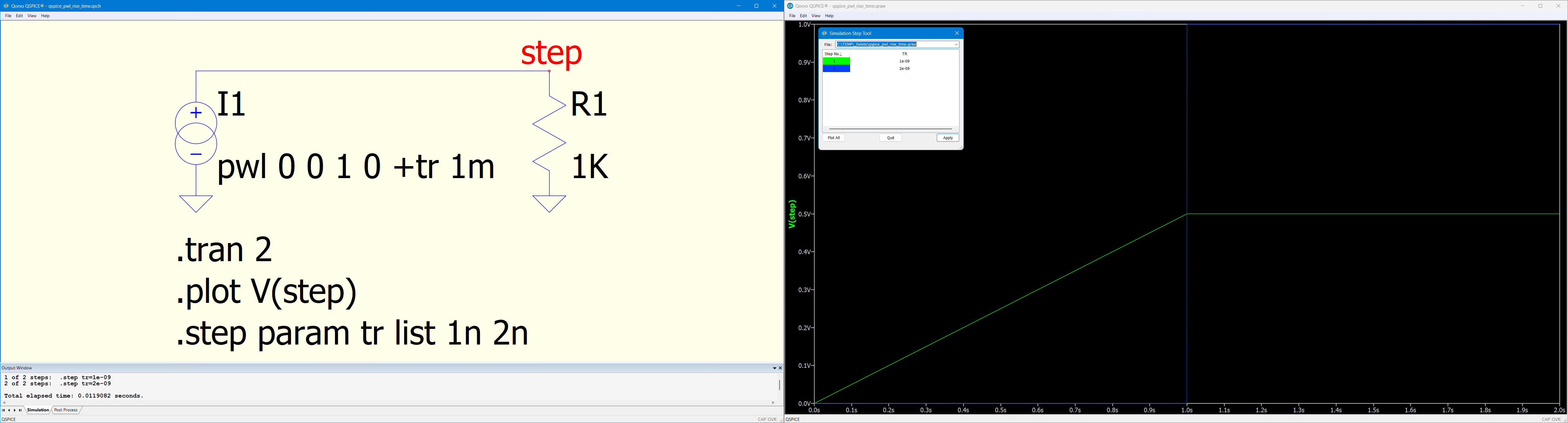
Task: Open the View menu in waveform window
Action: (816, 16)
